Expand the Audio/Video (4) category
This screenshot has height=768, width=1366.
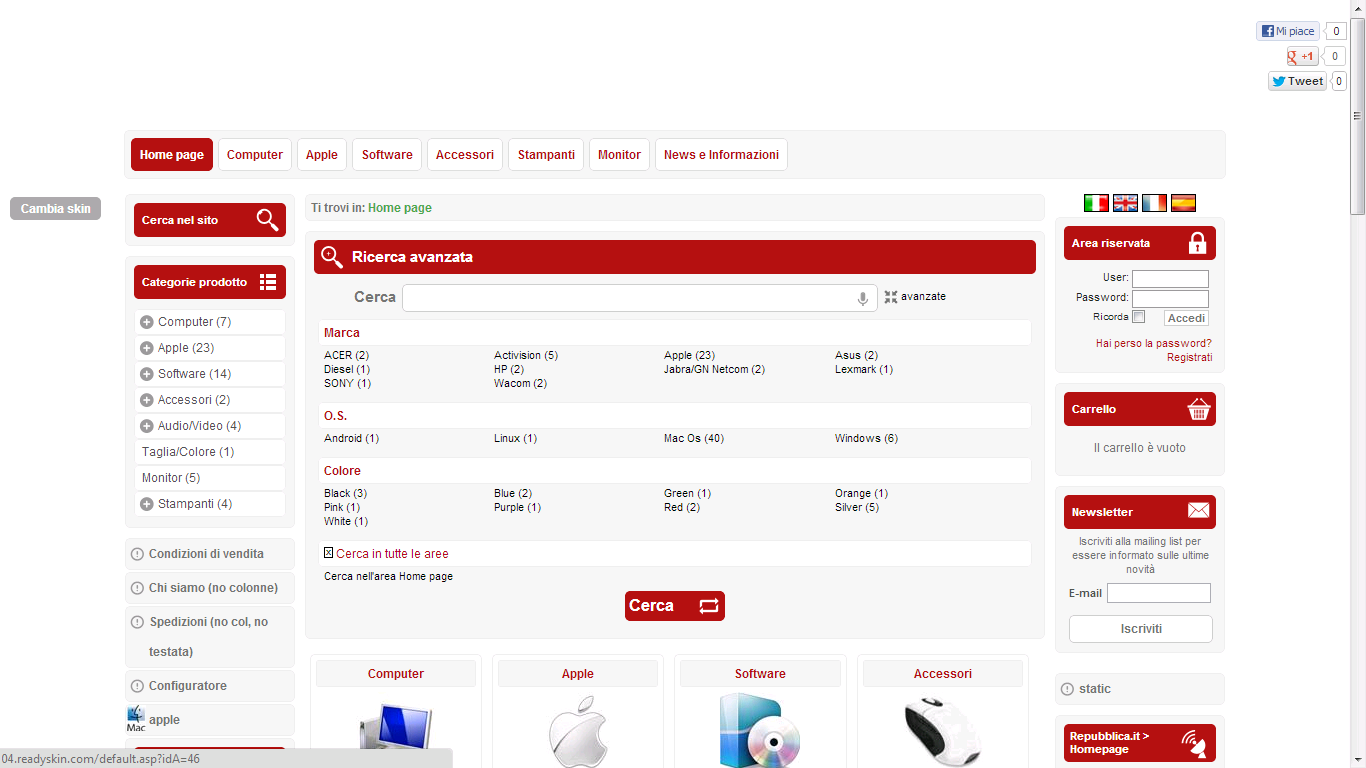click(x=147, y=426)
